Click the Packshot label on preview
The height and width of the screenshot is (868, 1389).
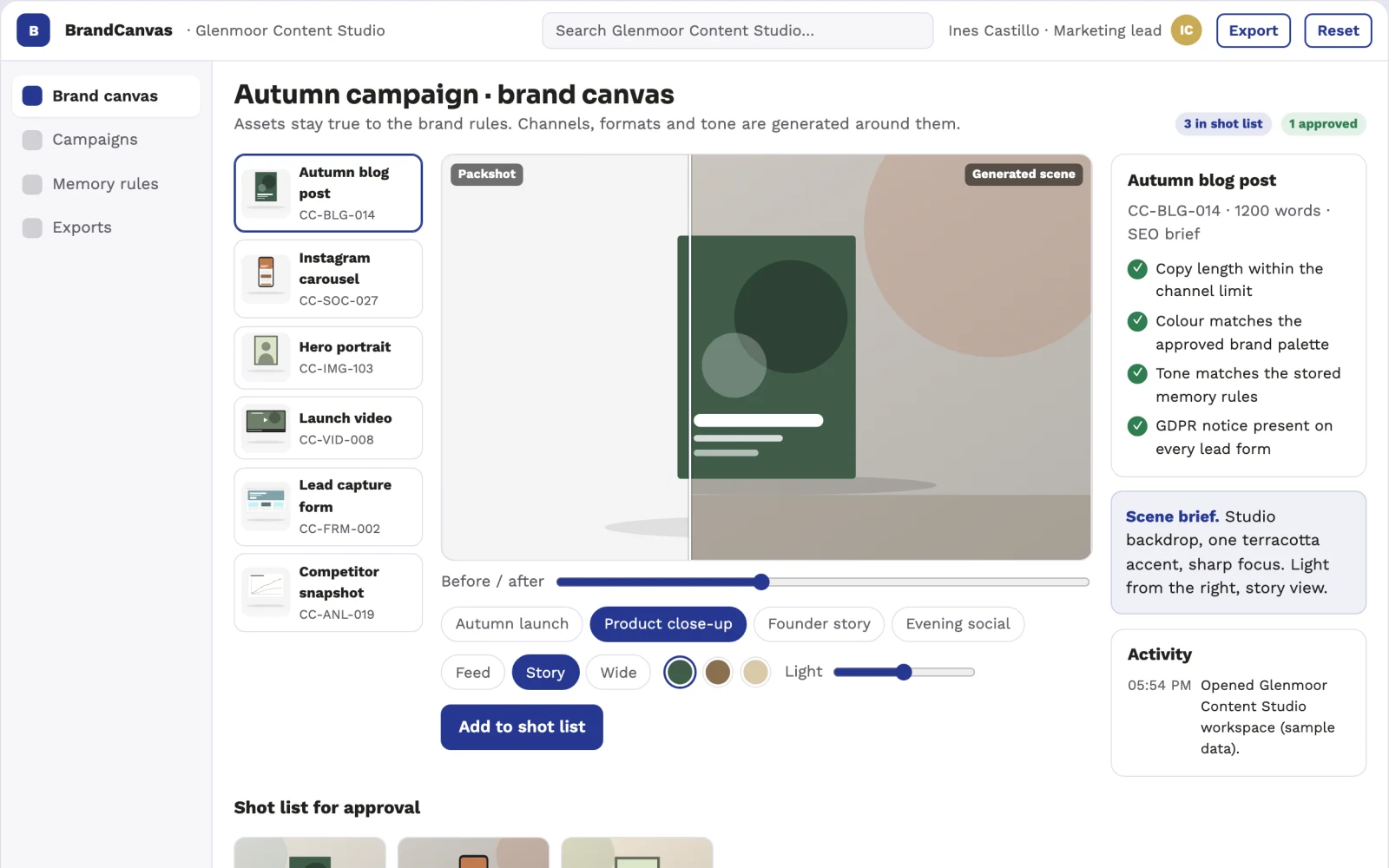pos(486,174)
